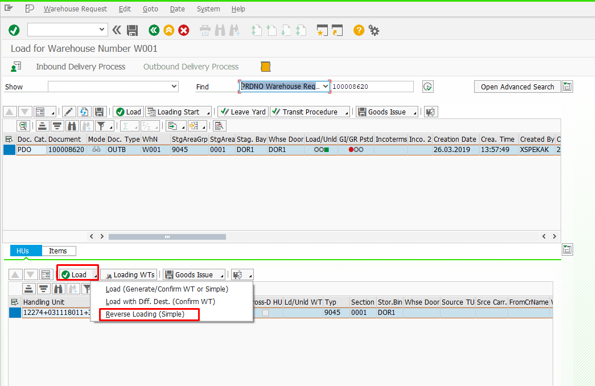Click the execute search icon next to 100008620
Screen dimensions: 595x386
pyautogui.click(x=428, y=87)
